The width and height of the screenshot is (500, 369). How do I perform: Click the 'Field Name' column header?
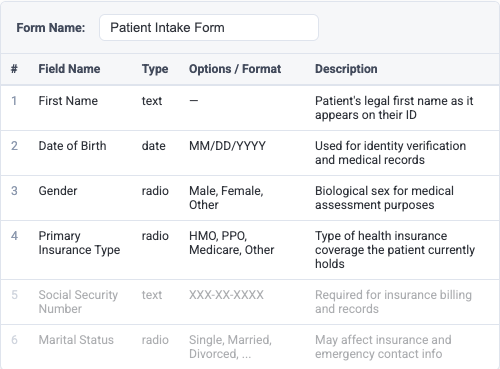(x=69, y=69)
